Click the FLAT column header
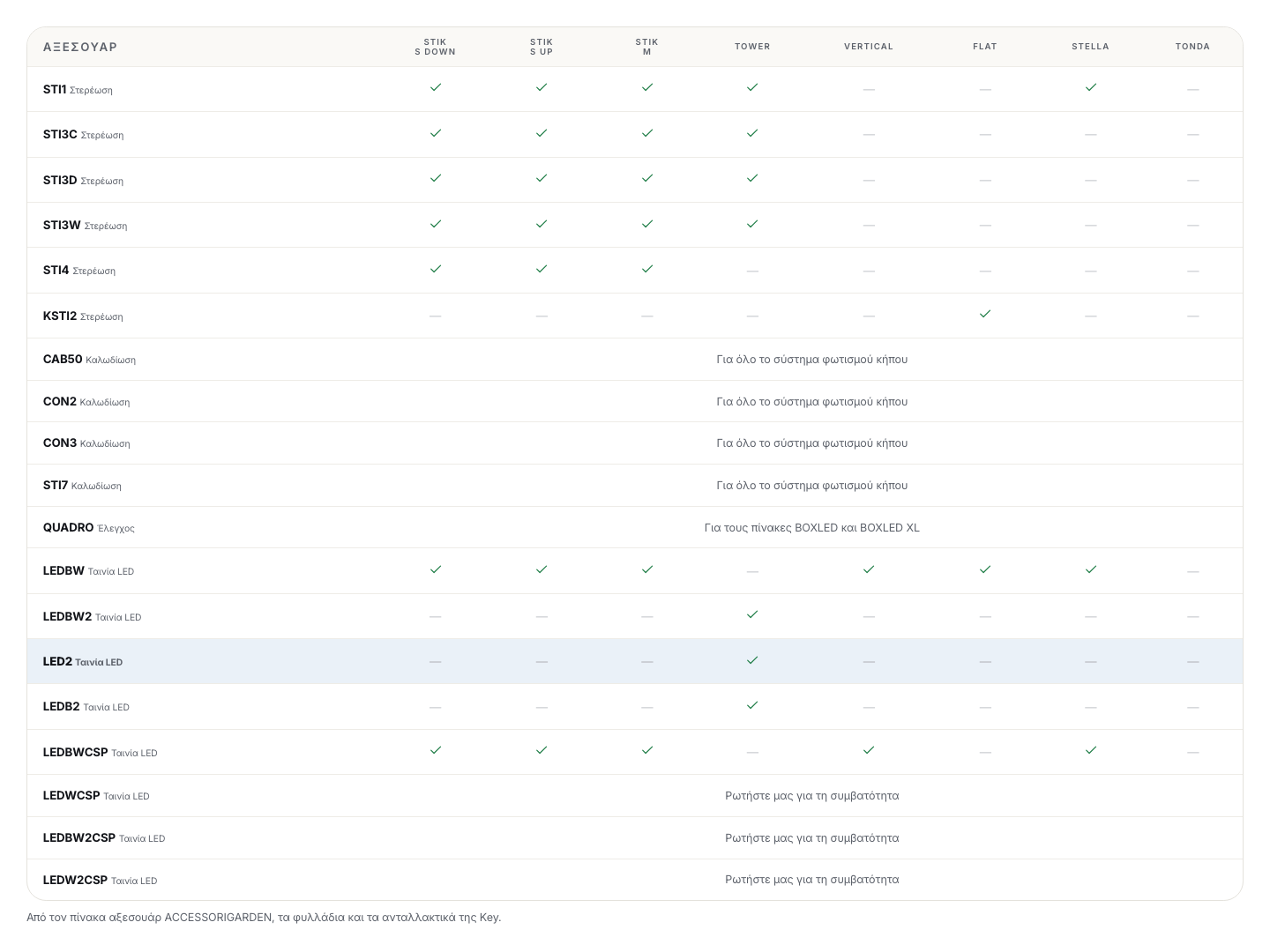Image resolution: width=1270 pixels, height=952 pixels. [x=985, y=47]
